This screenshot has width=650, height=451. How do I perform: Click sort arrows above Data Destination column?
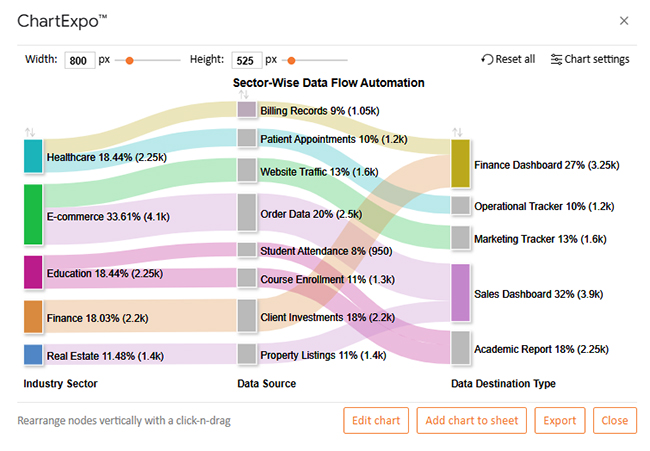click(458, 132)
